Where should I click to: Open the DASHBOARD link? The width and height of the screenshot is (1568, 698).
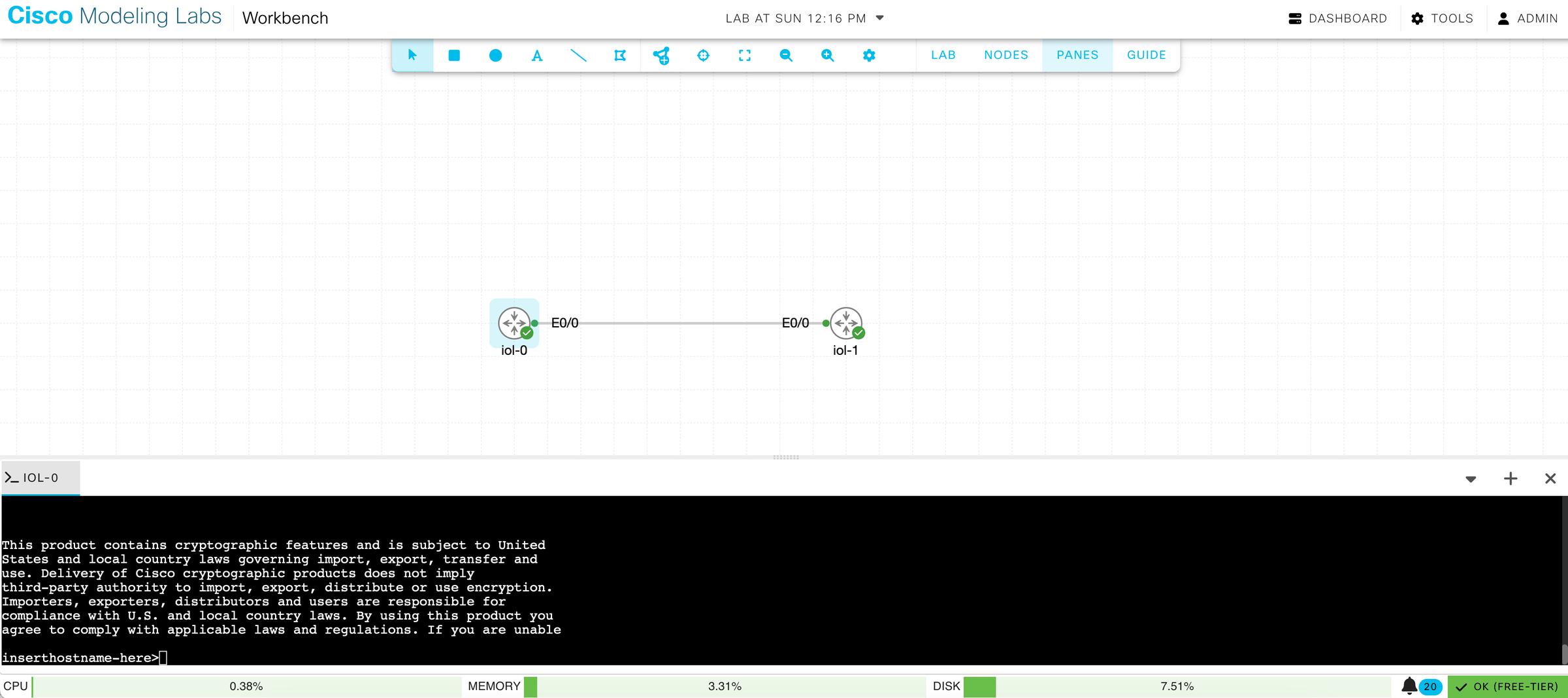point(1337,18)
